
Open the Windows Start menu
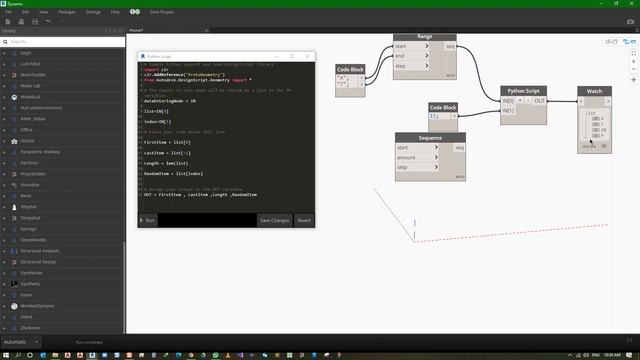tap(6, 355)
